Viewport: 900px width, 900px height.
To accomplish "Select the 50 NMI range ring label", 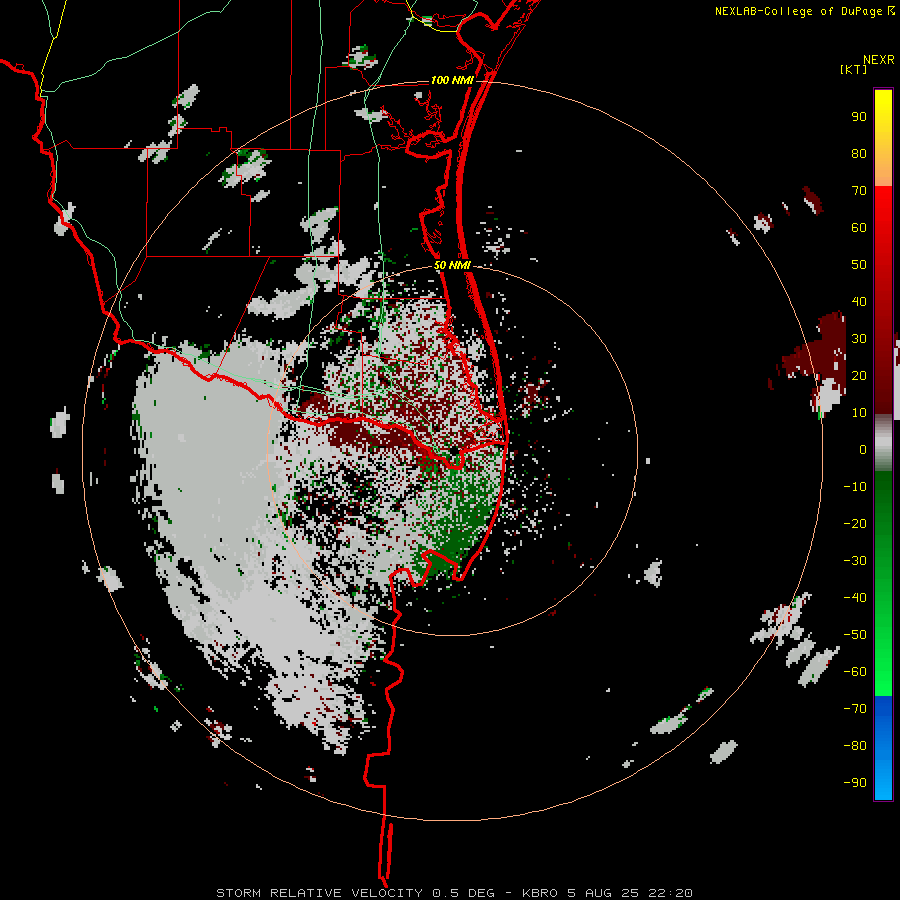I will tap(452, 265).
